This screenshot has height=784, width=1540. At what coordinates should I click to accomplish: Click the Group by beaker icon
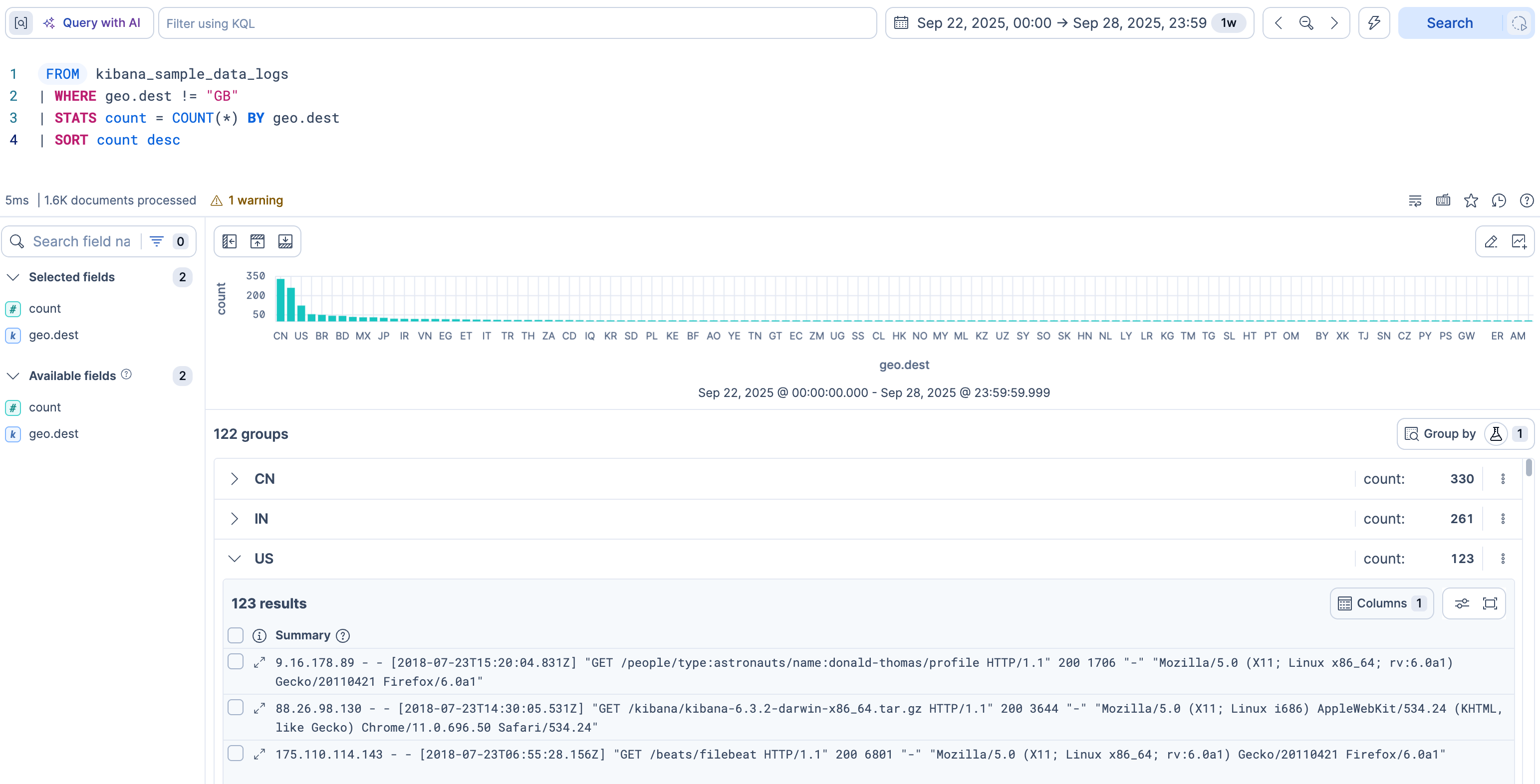(x=1496, y=434)
